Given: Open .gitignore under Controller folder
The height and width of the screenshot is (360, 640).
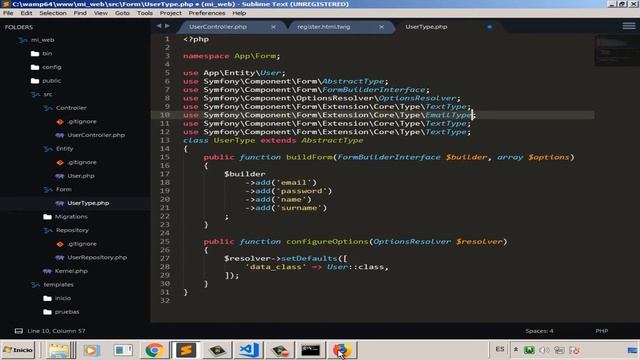Looking at the screenshot, I should (82, 122).
